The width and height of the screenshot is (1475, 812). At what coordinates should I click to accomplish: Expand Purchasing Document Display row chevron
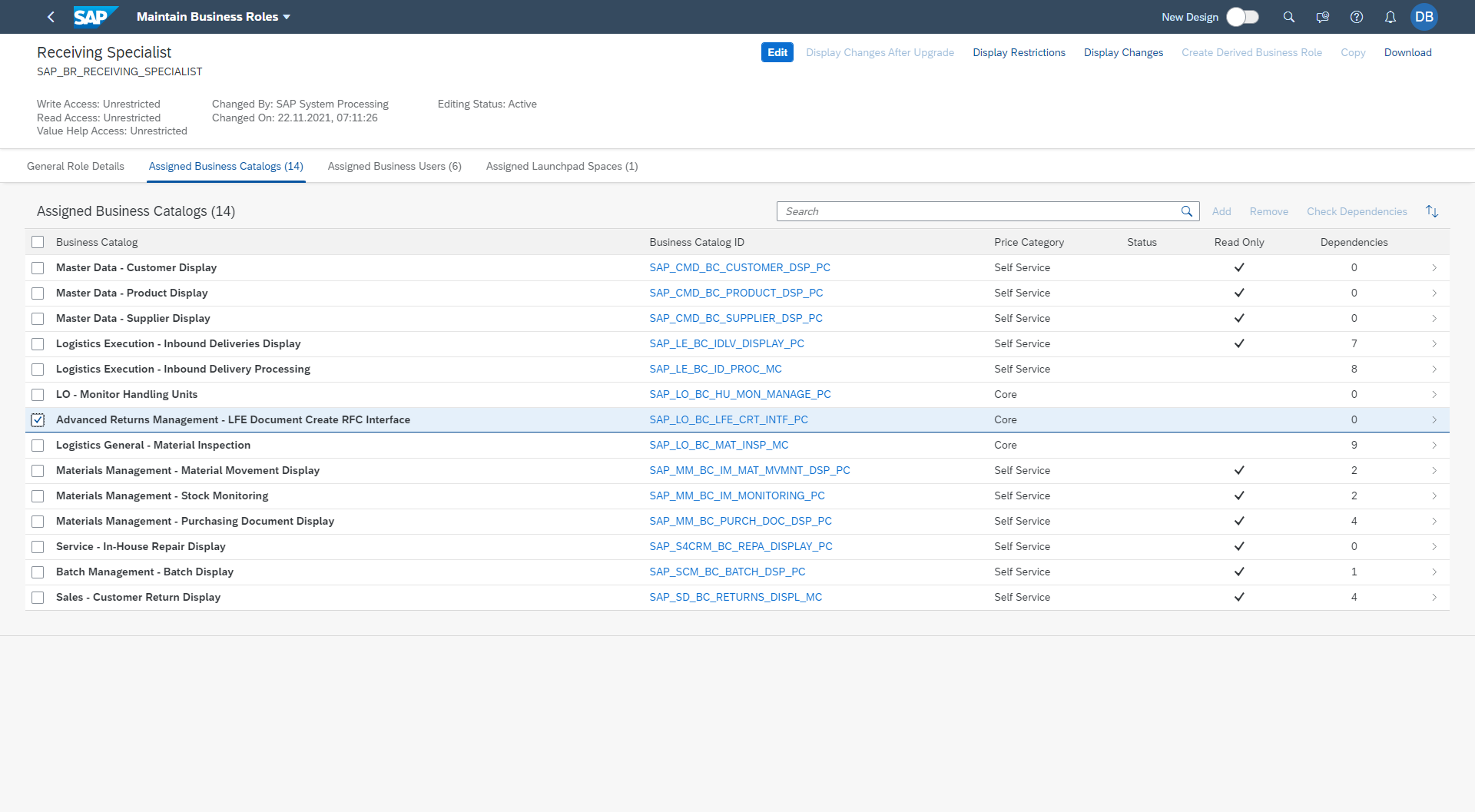[x=1434, y=522]
